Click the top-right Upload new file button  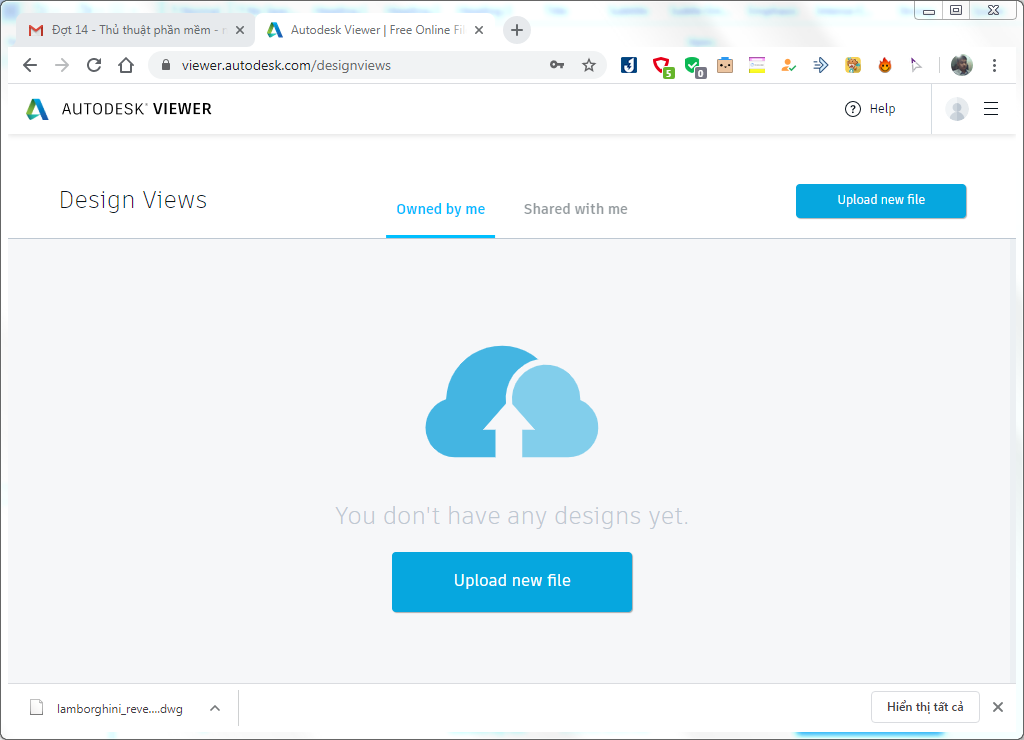pyautogui.click(x=880, y=200)
